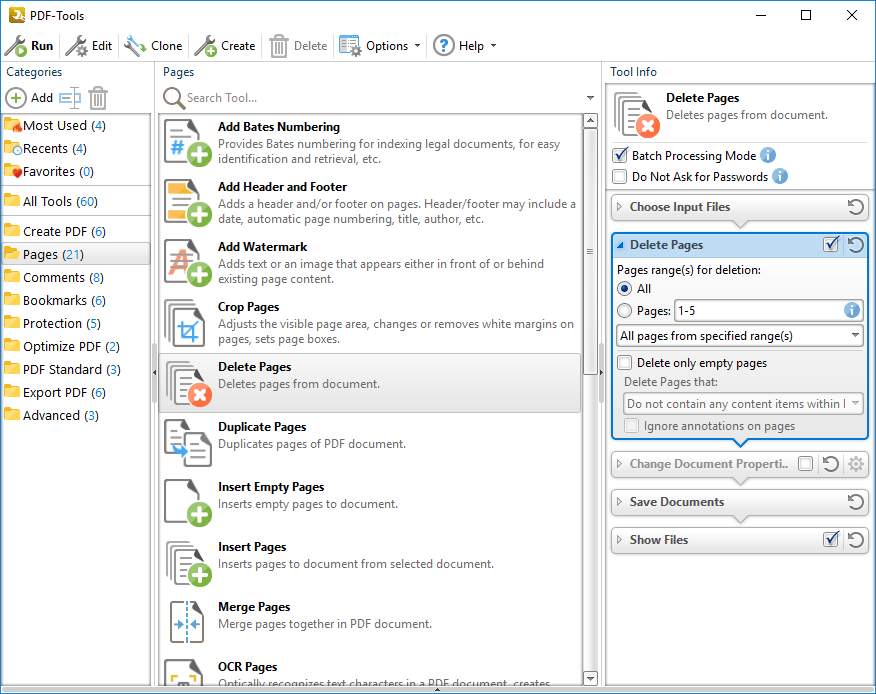
Task: Toggle the Delete Pages step checkbox
Action: [831, 244]
